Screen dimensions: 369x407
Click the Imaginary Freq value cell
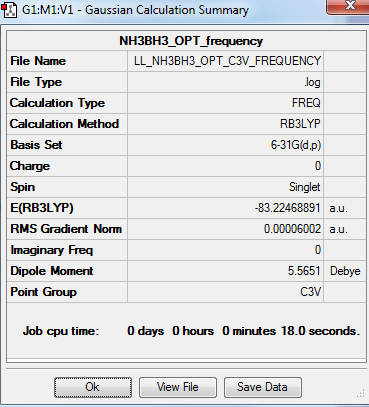[x=225, y=250]
